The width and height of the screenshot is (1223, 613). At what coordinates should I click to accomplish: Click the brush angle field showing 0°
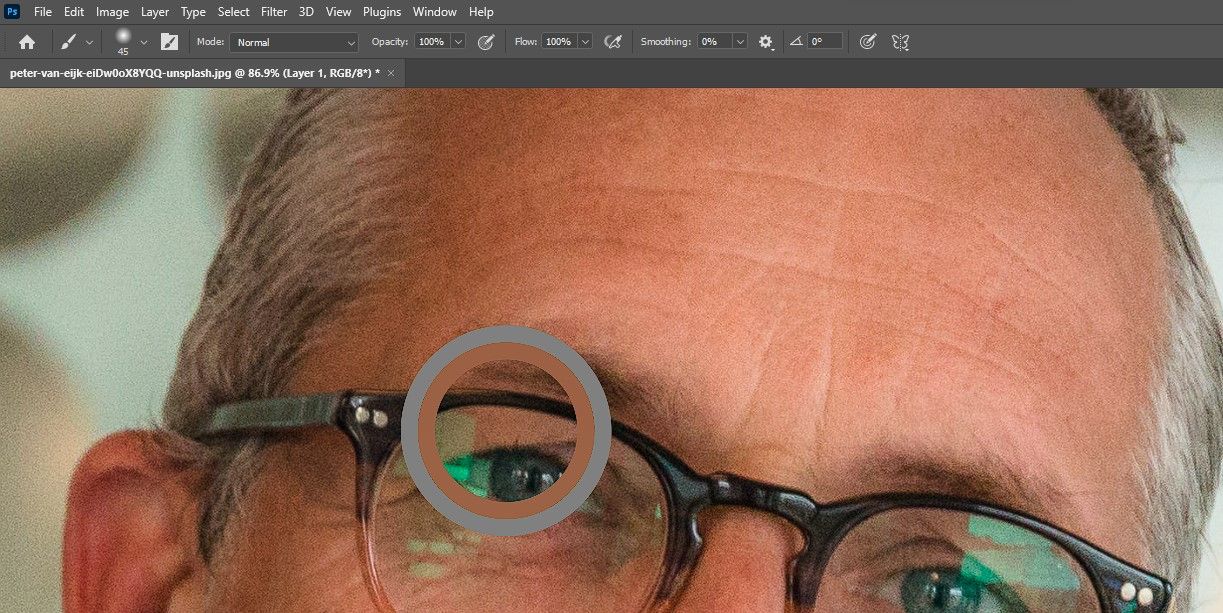pyautogui.click(x=825, y=42)
